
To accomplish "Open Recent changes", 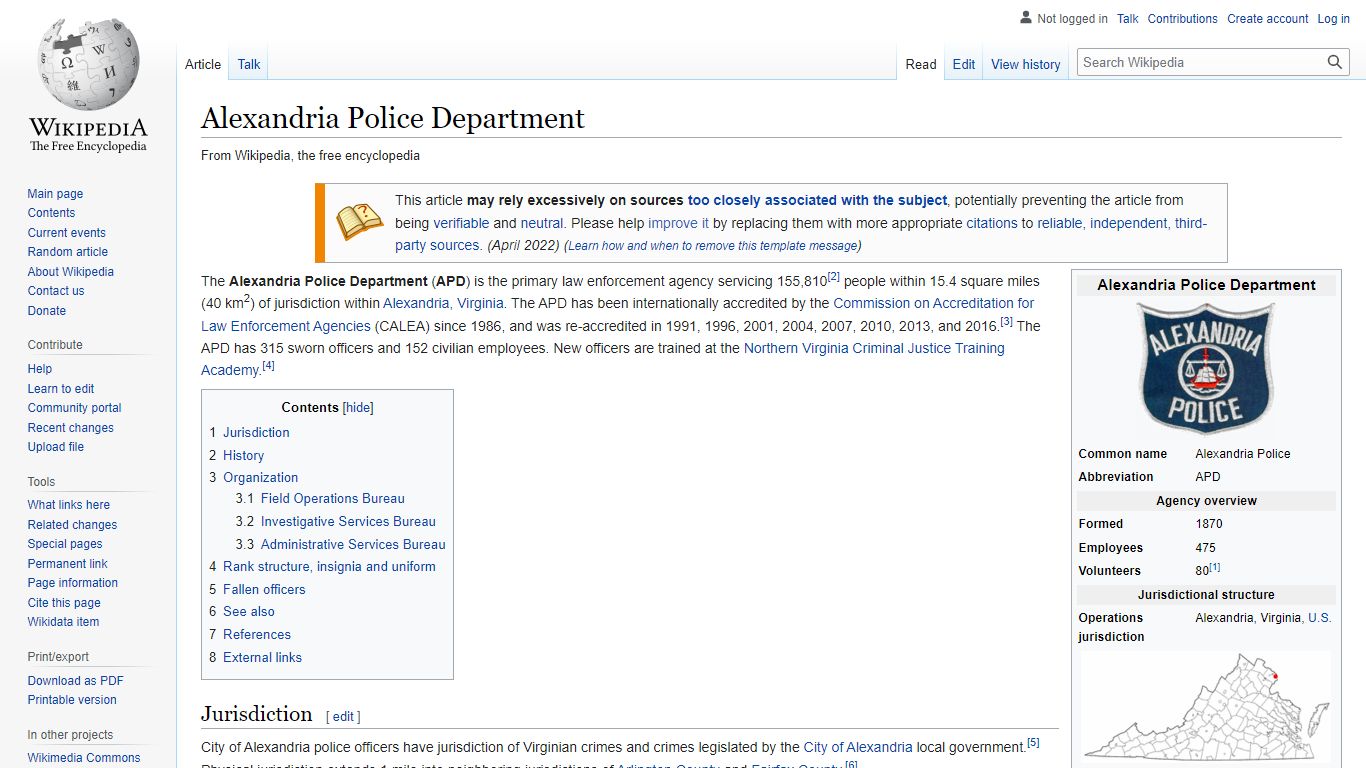I will click(x=70, y=428).
